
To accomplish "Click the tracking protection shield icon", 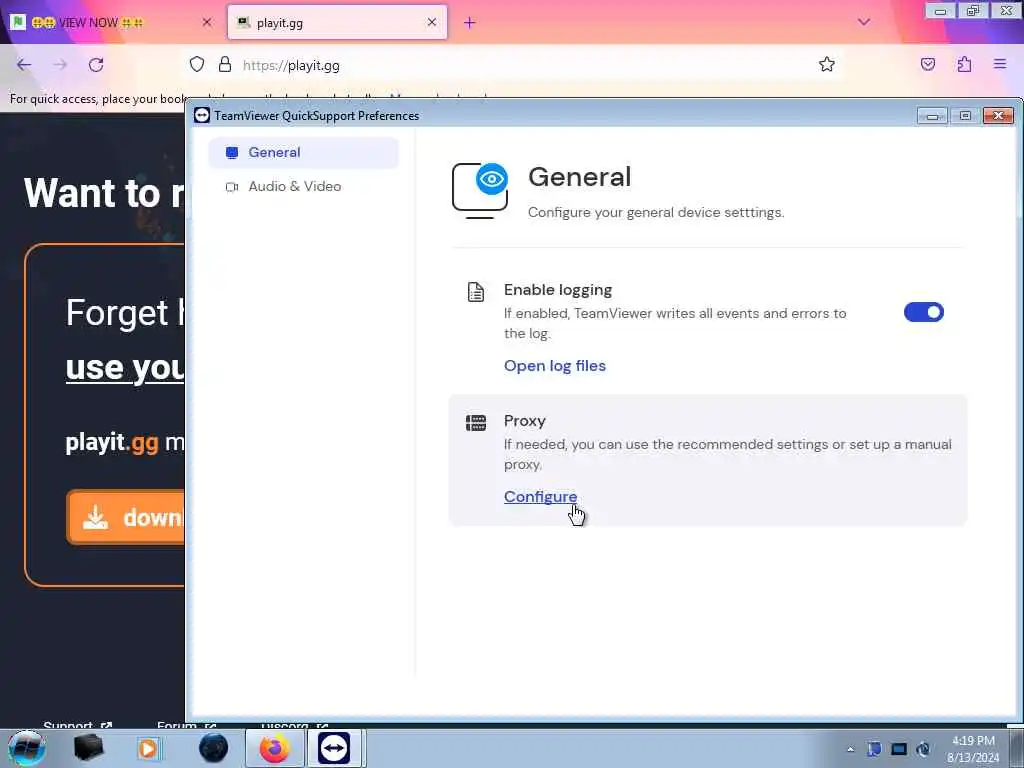I will (x=197, y=65).
